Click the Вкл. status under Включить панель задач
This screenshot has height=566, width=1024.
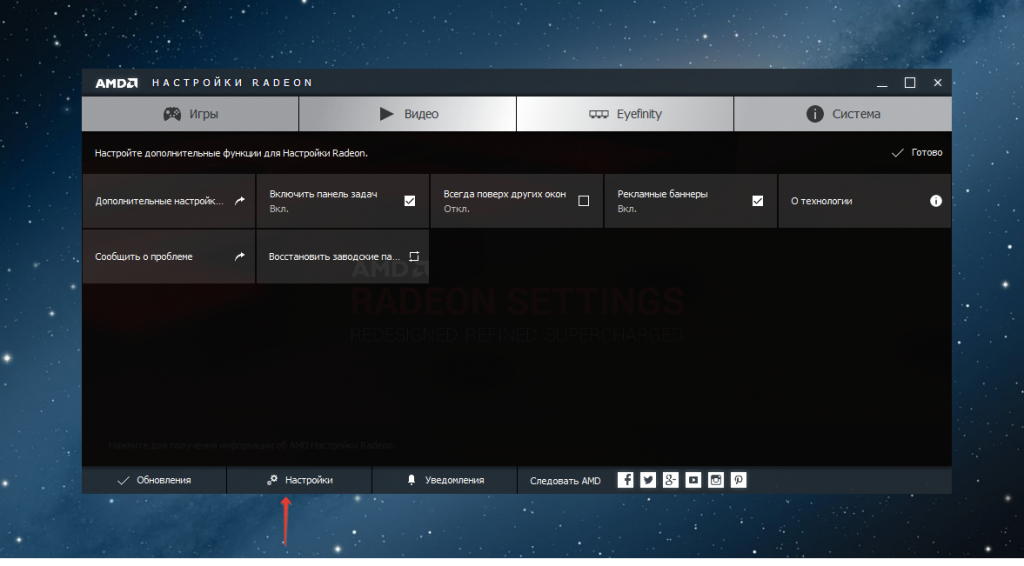pos(279,209)
